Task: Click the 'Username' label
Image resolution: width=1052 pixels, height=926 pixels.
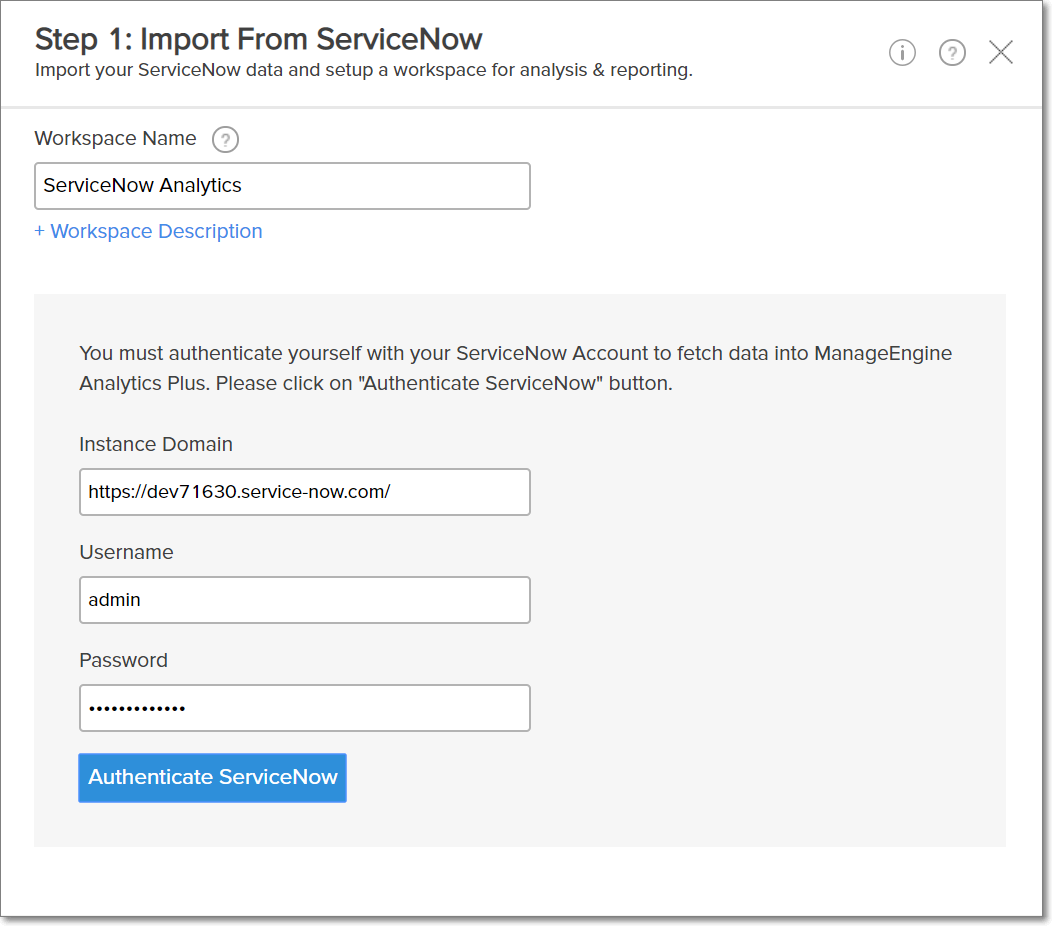Action: (126, 552)
